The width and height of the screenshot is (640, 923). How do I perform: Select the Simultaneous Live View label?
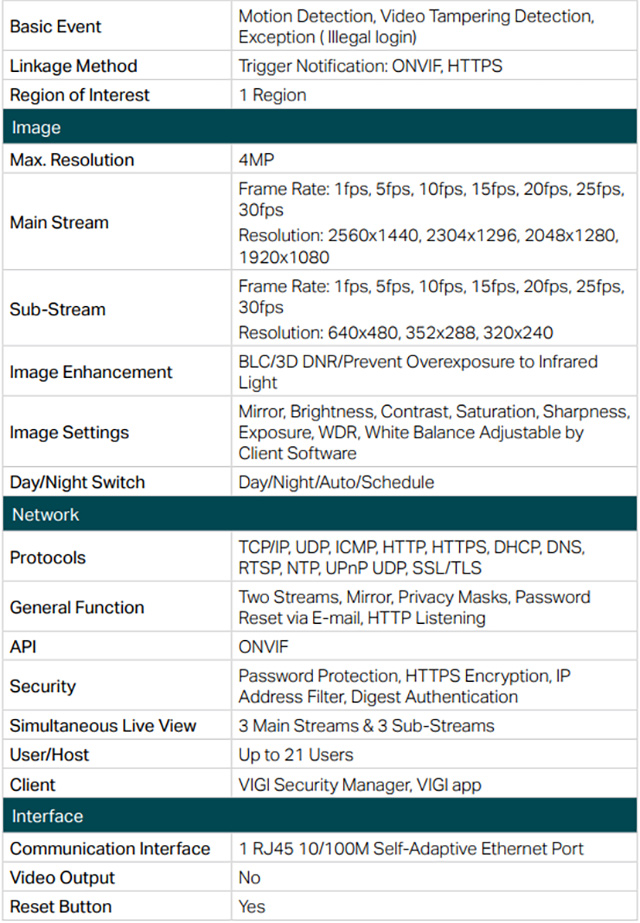click(102, 726)
